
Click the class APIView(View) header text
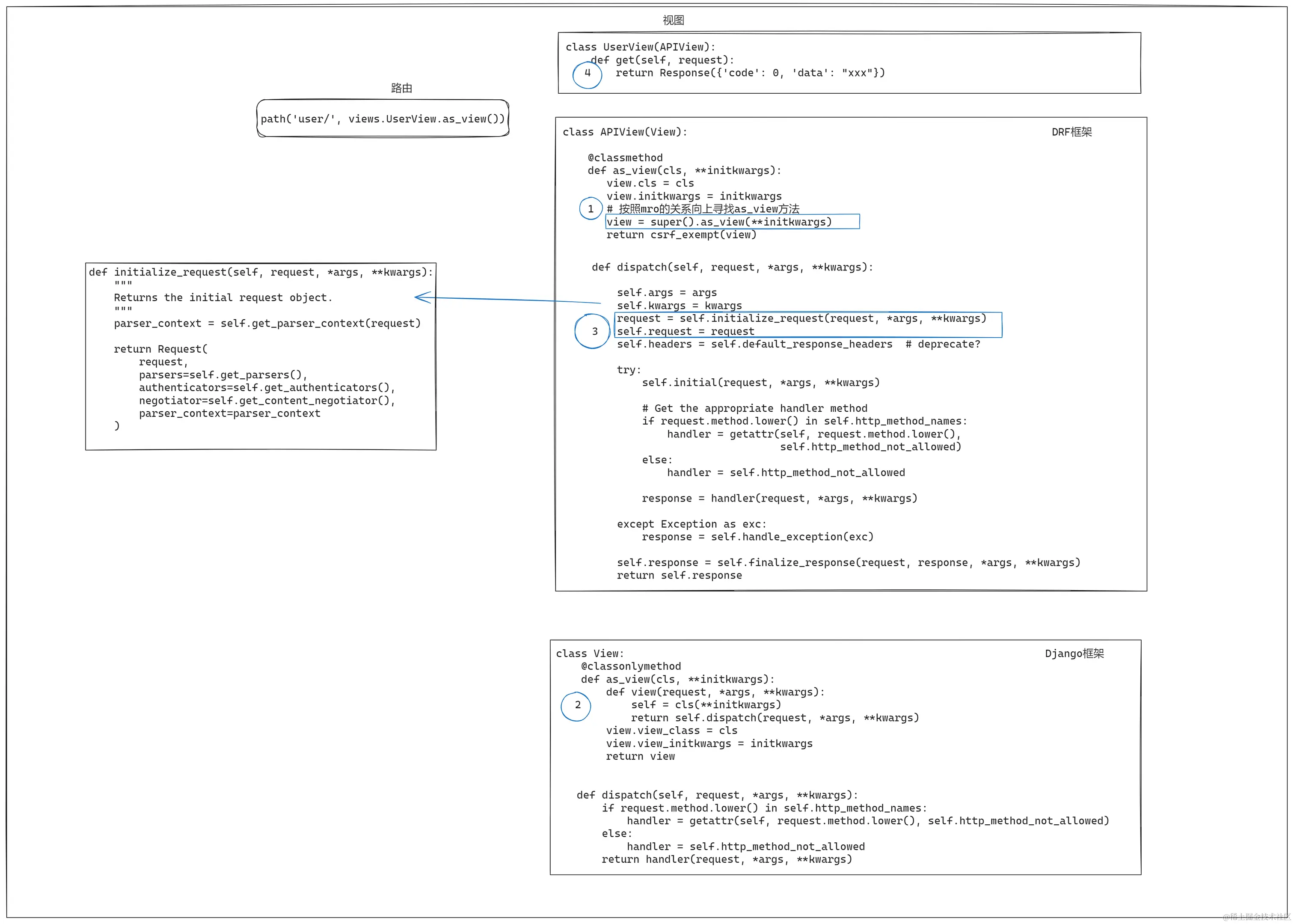point(624,132)
